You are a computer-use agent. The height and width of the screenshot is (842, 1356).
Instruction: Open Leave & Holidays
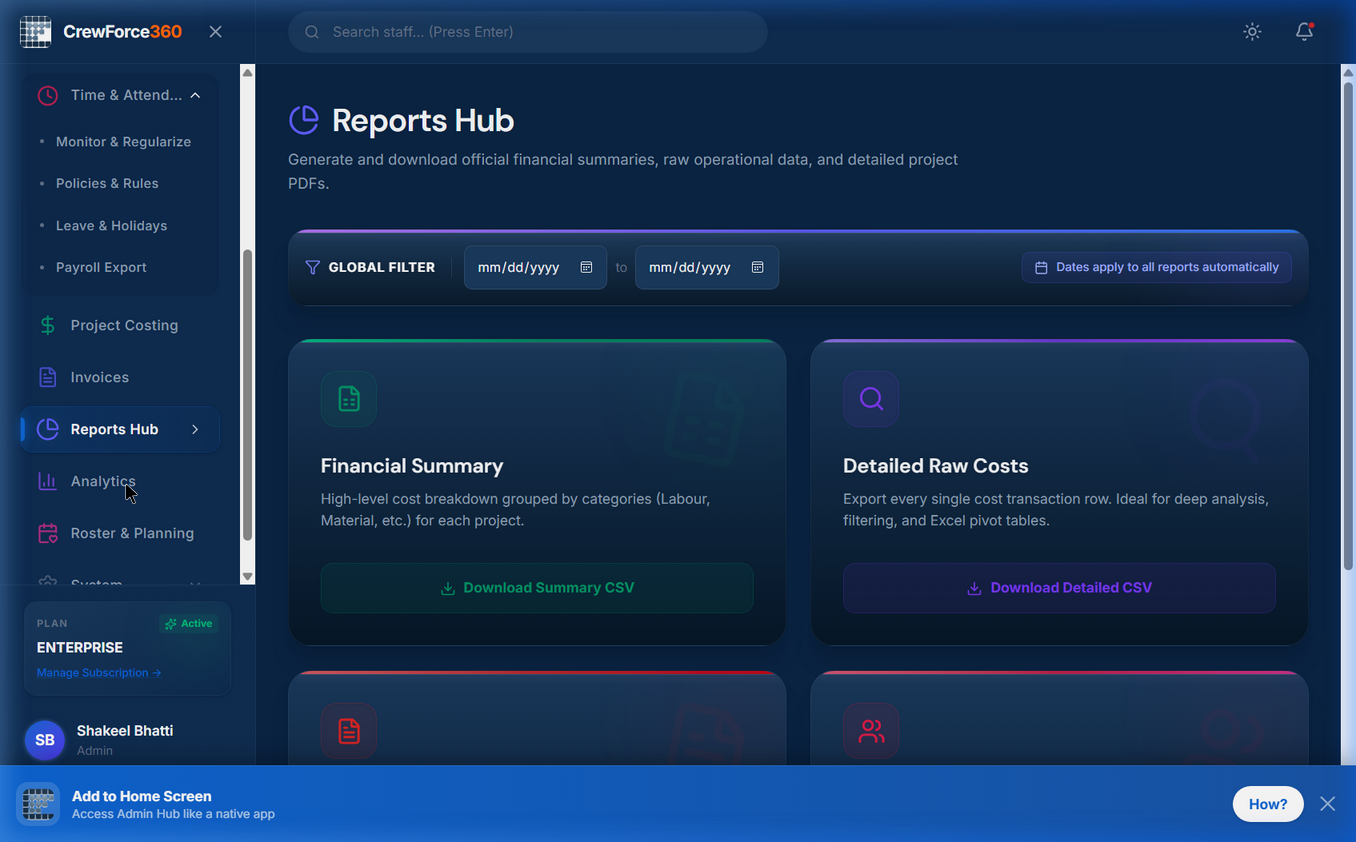coord(111,226)
